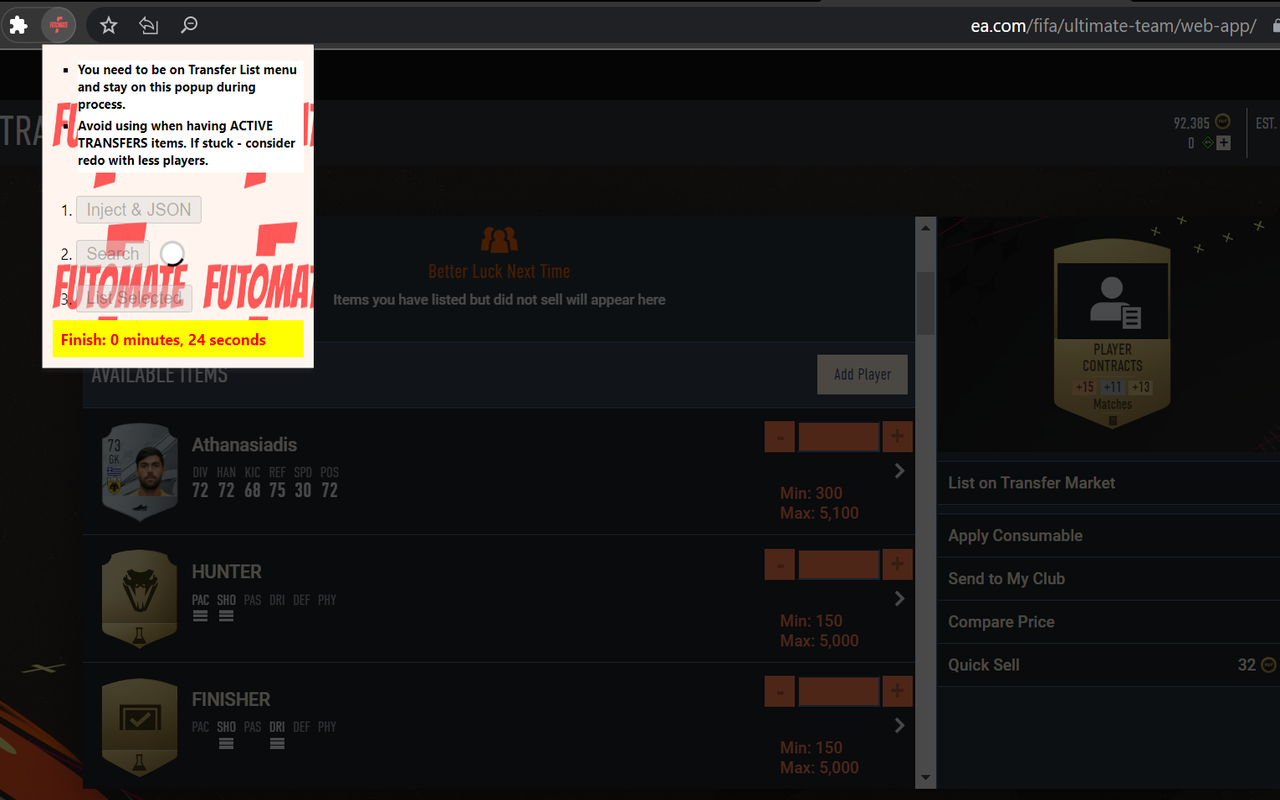Click the 92,385 coin balance value
1280x800 pixels.
1192,123
